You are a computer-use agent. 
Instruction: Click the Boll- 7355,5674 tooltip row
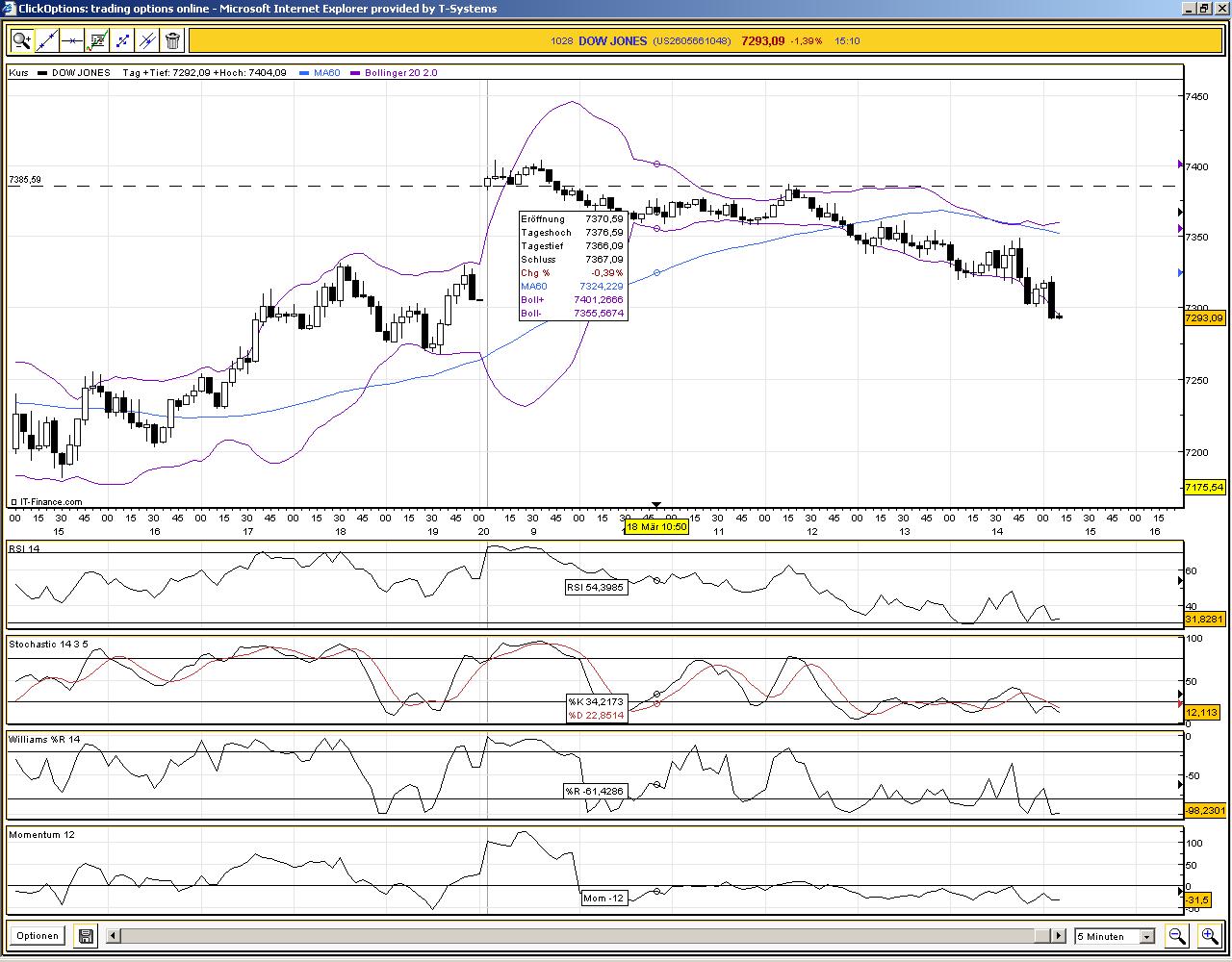(573, 314)
